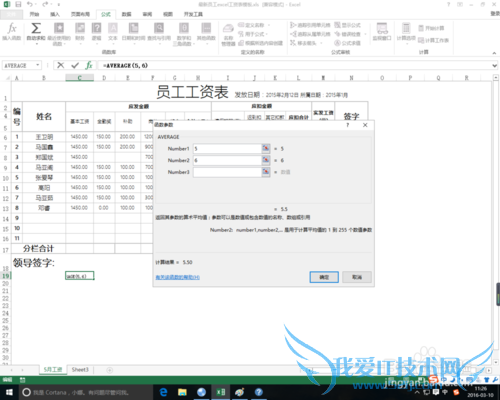Click the Save icon in quick access toolbar
500x400 pixels.
18,4
